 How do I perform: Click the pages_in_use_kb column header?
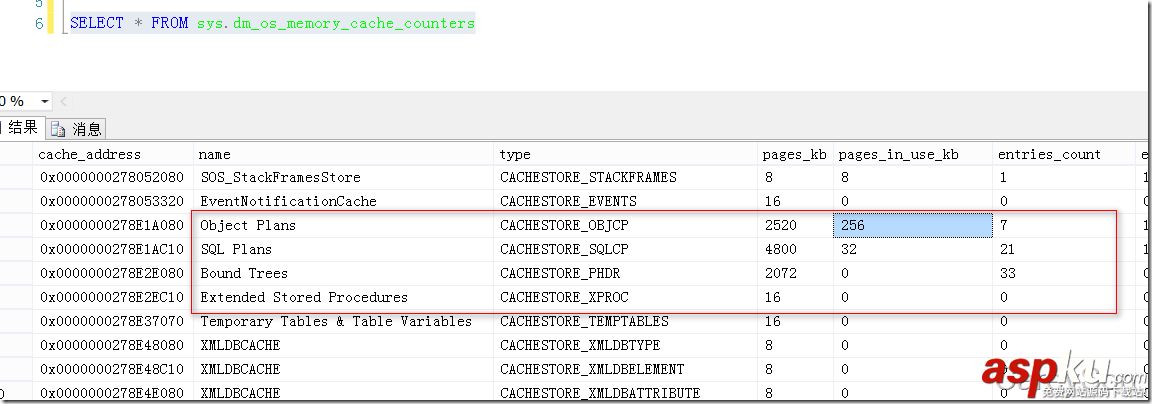point(898,154)
